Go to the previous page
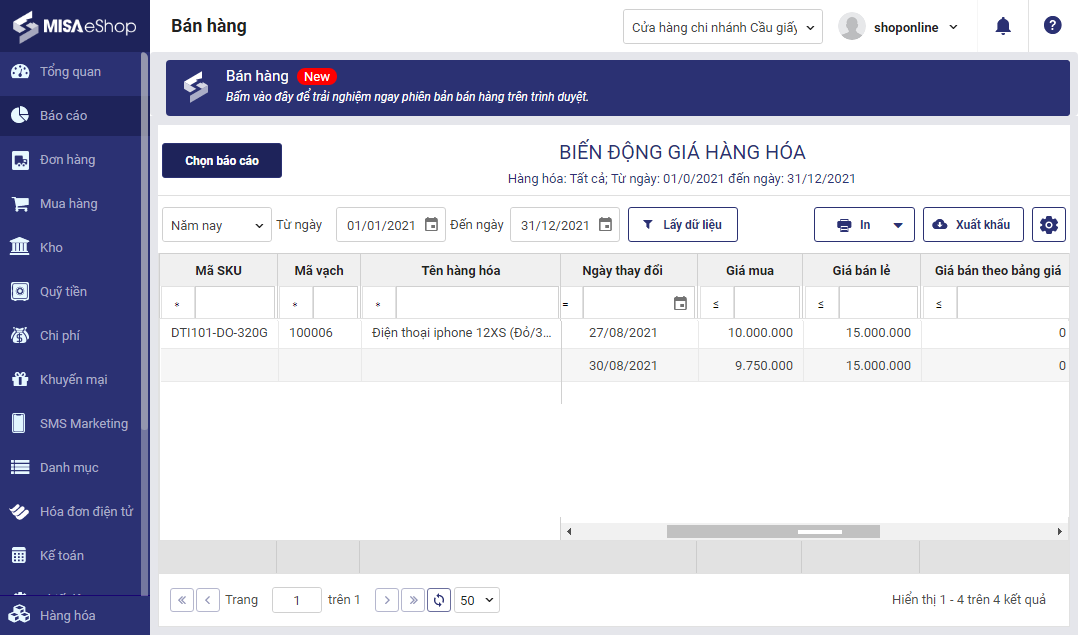This screenshot has height=635, width=1078. [208, 600]
